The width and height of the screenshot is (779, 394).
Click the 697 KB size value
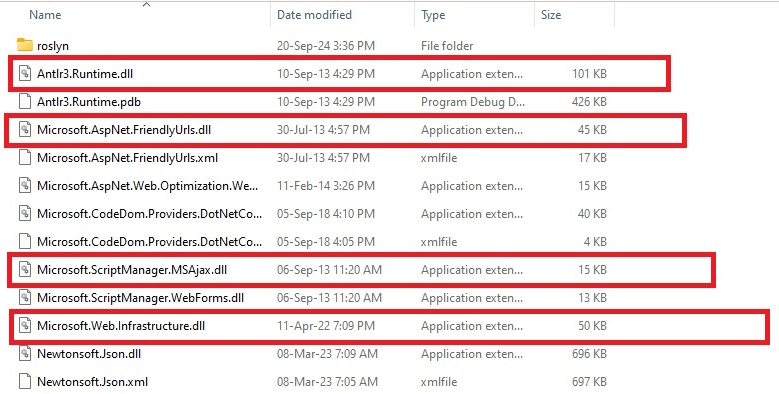(589, 382)
